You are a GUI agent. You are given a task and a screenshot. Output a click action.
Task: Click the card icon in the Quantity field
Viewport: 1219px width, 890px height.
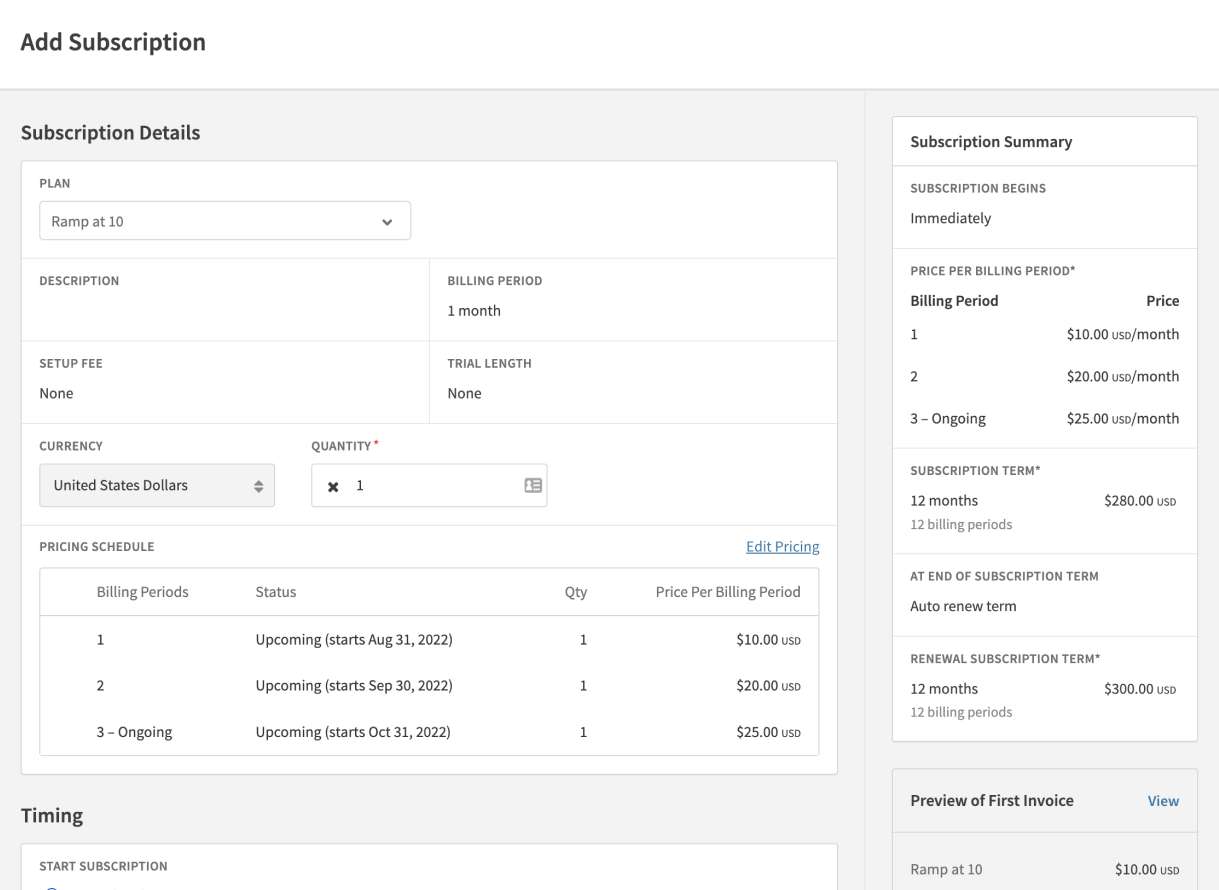(533, 485)
